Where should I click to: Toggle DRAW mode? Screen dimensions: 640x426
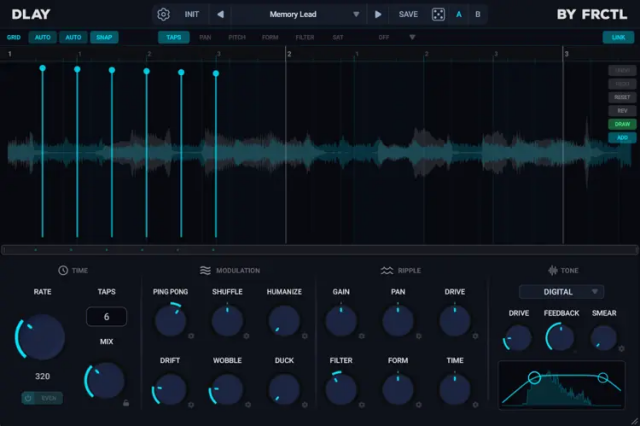[622, 124]
